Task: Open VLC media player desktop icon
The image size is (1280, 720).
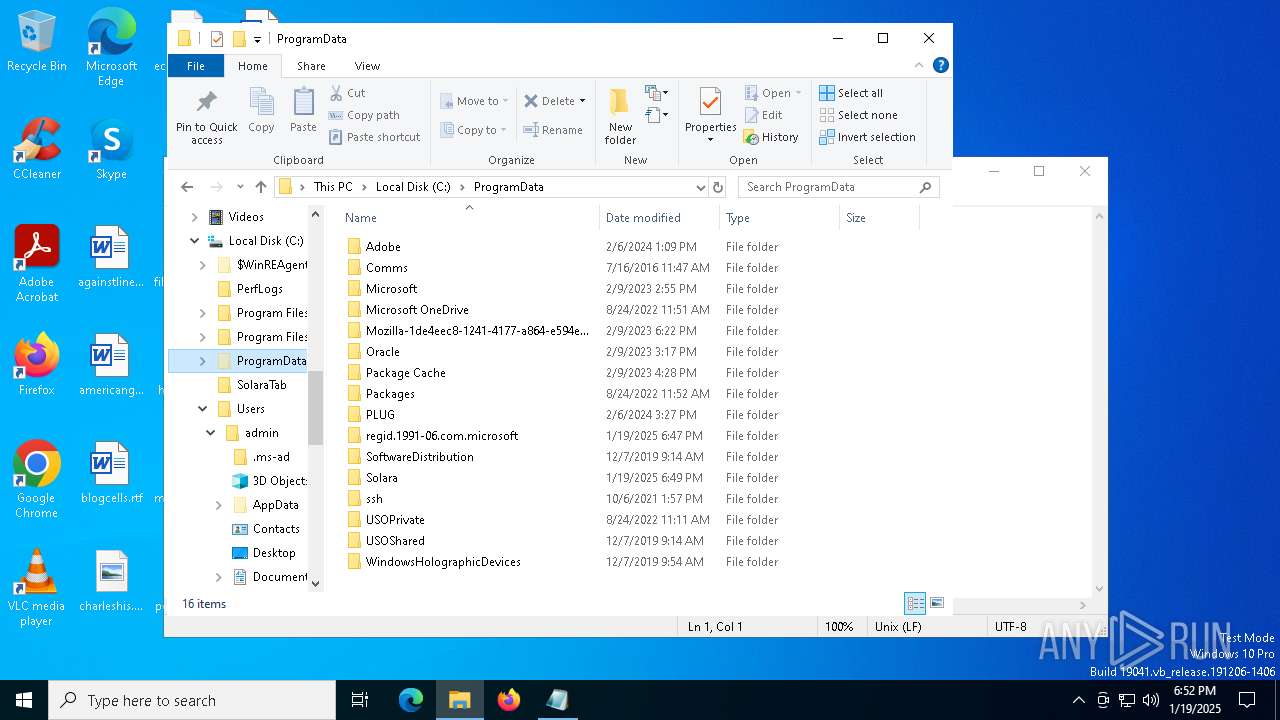Action: (x=36, y=588)
